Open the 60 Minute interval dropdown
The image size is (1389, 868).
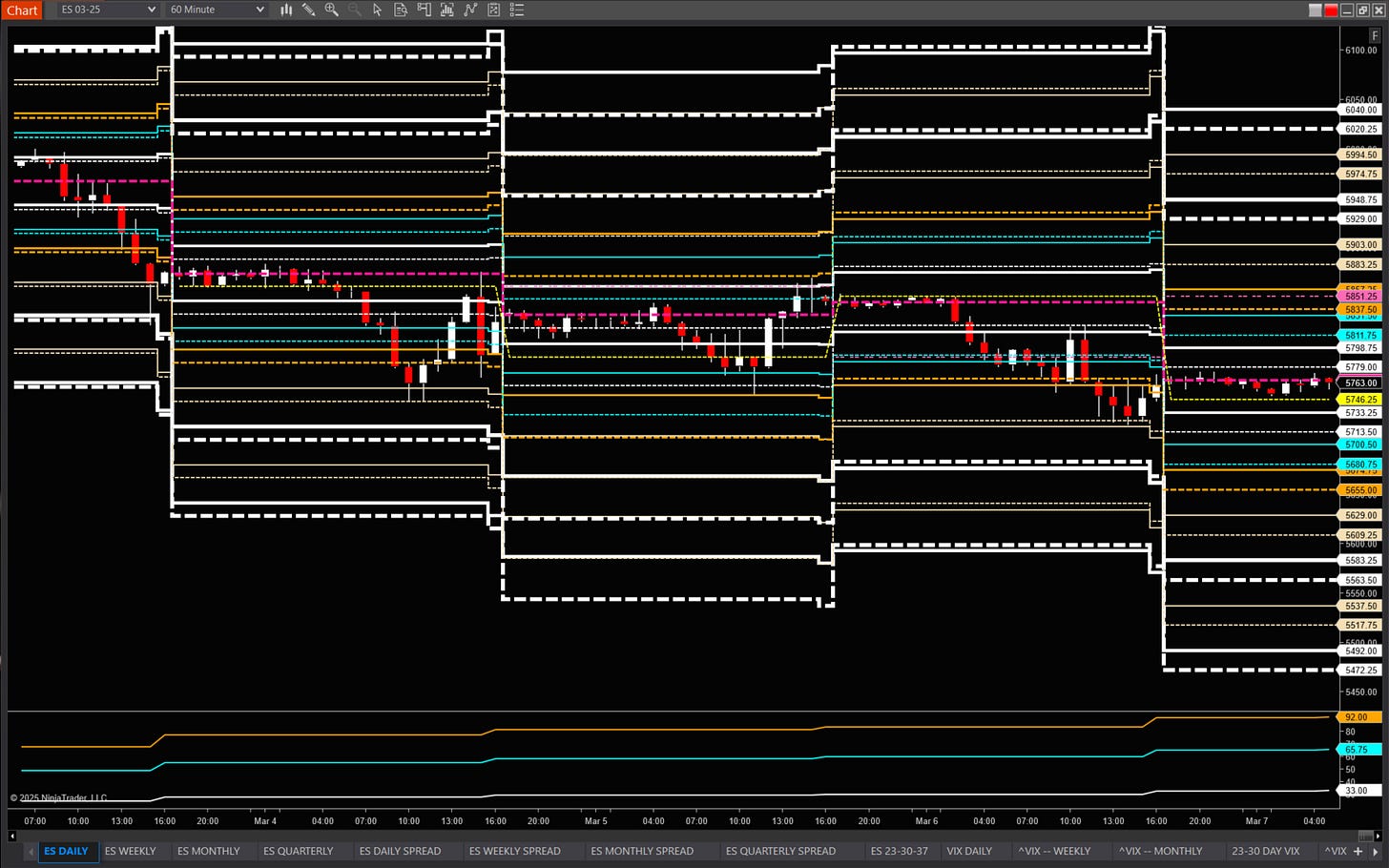217,10
